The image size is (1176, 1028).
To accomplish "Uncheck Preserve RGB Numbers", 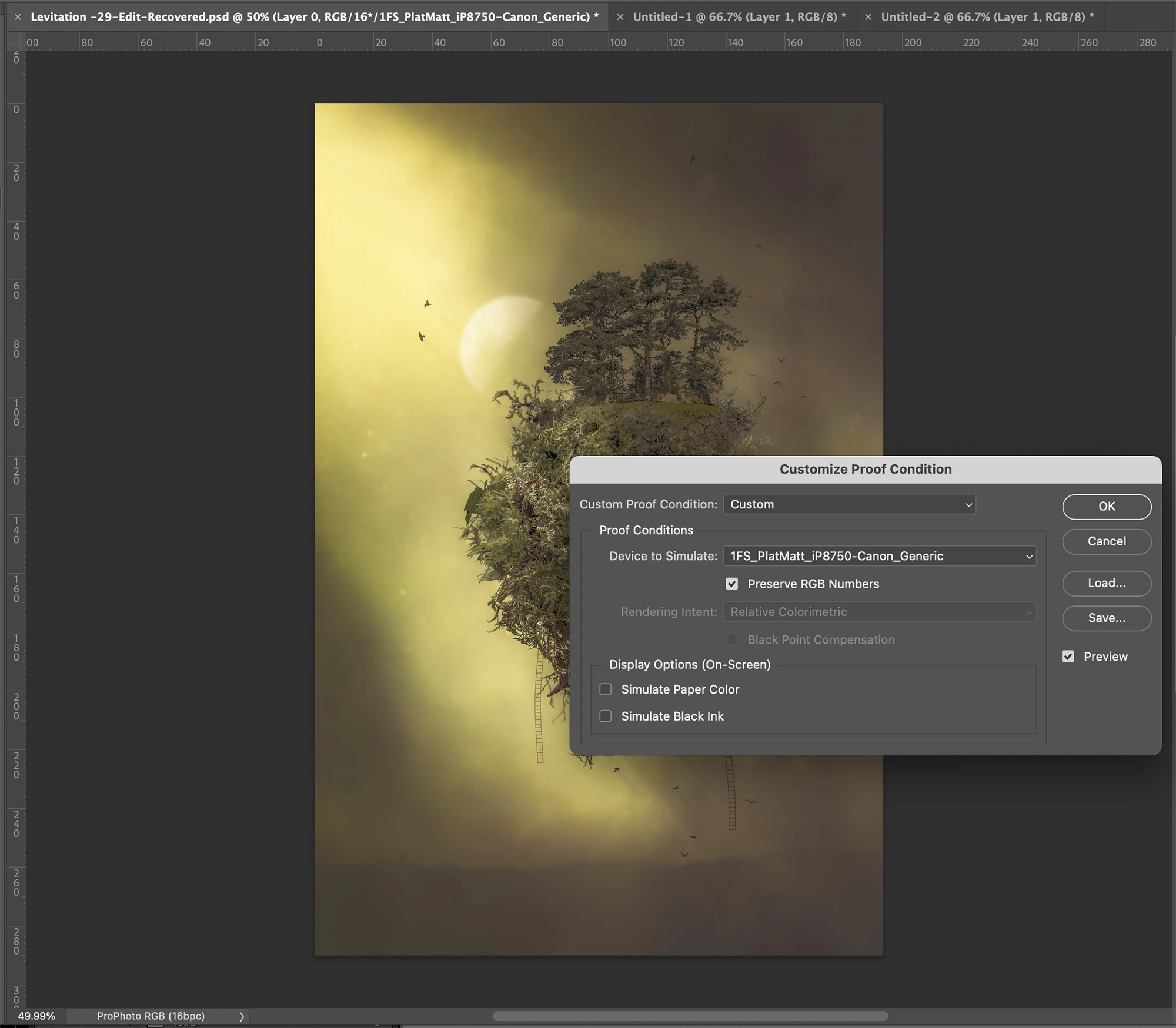I will tap(731, 584).
